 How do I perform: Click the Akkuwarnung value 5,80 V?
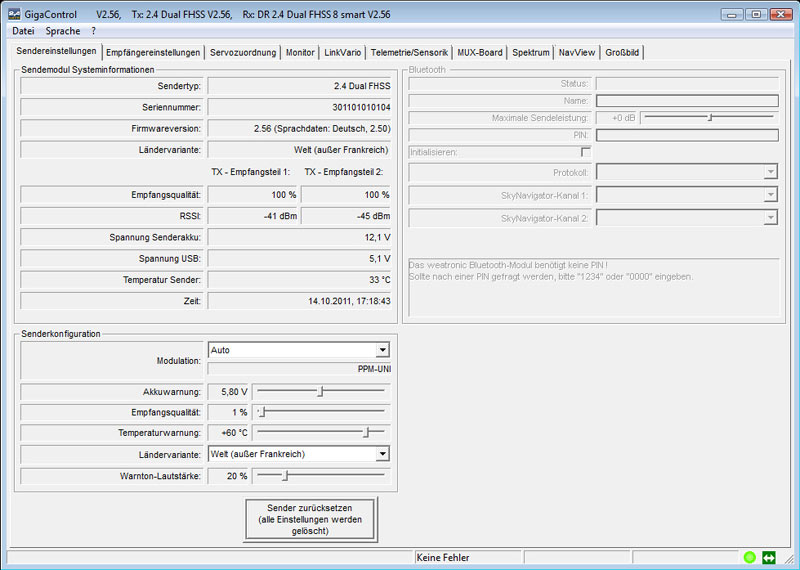click(234, 392)
